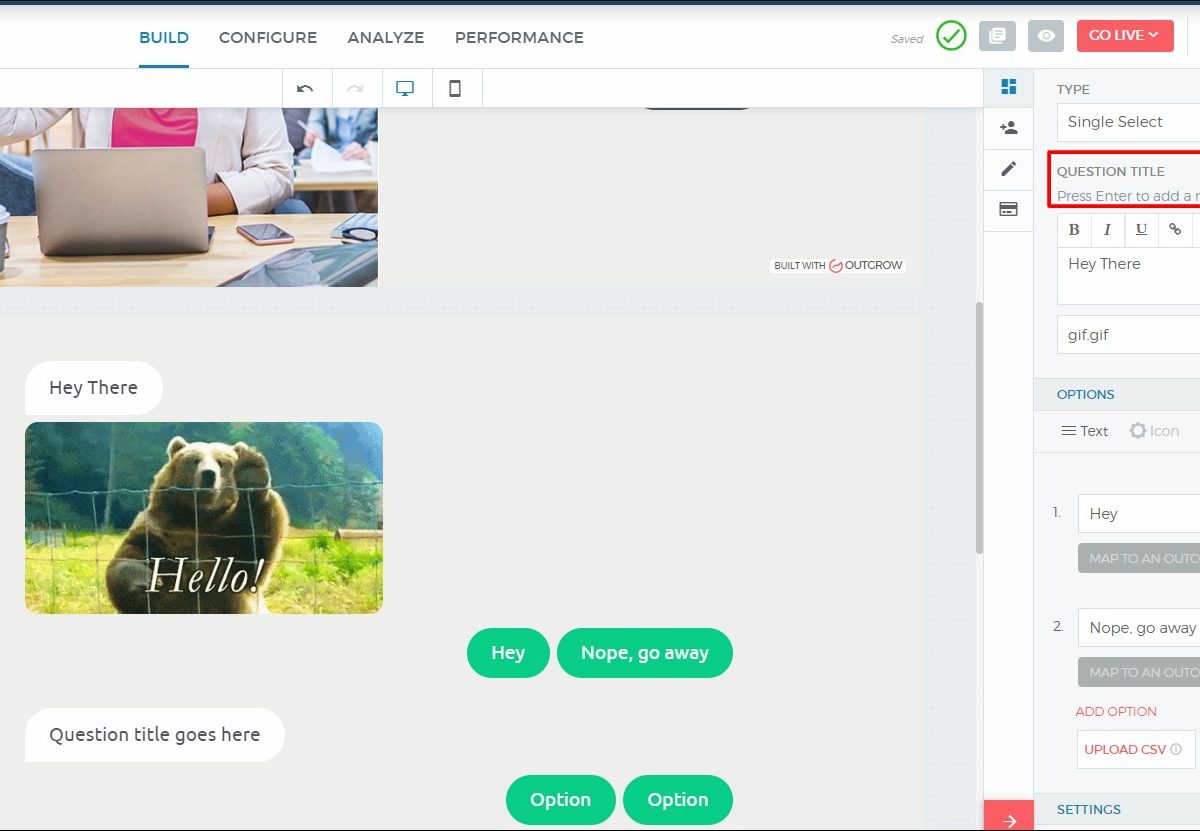The image size is (1200, 831).
Task: Expand the GO LIVE dropdown
Action: [x=1124, y=36]
